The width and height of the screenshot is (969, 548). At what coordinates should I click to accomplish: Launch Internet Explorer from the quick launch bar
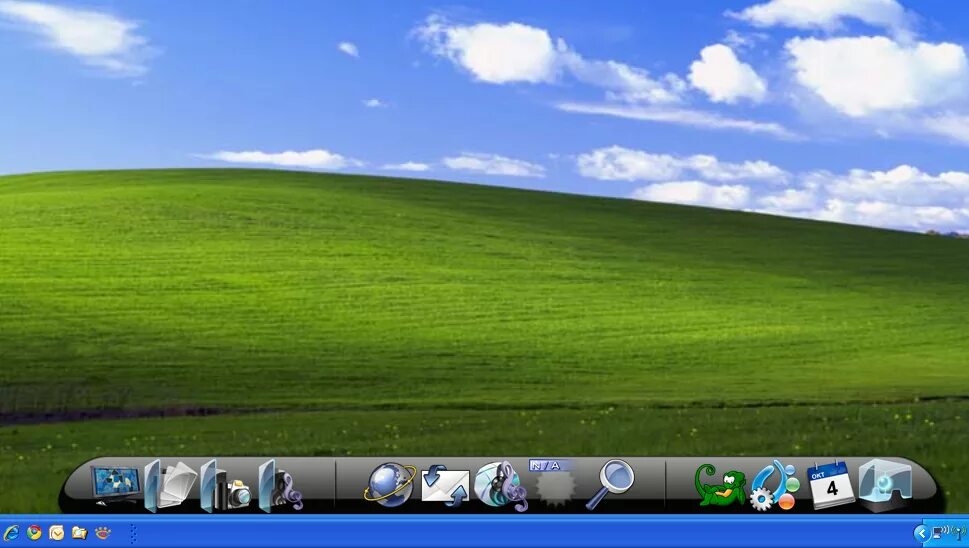[11, 533]
